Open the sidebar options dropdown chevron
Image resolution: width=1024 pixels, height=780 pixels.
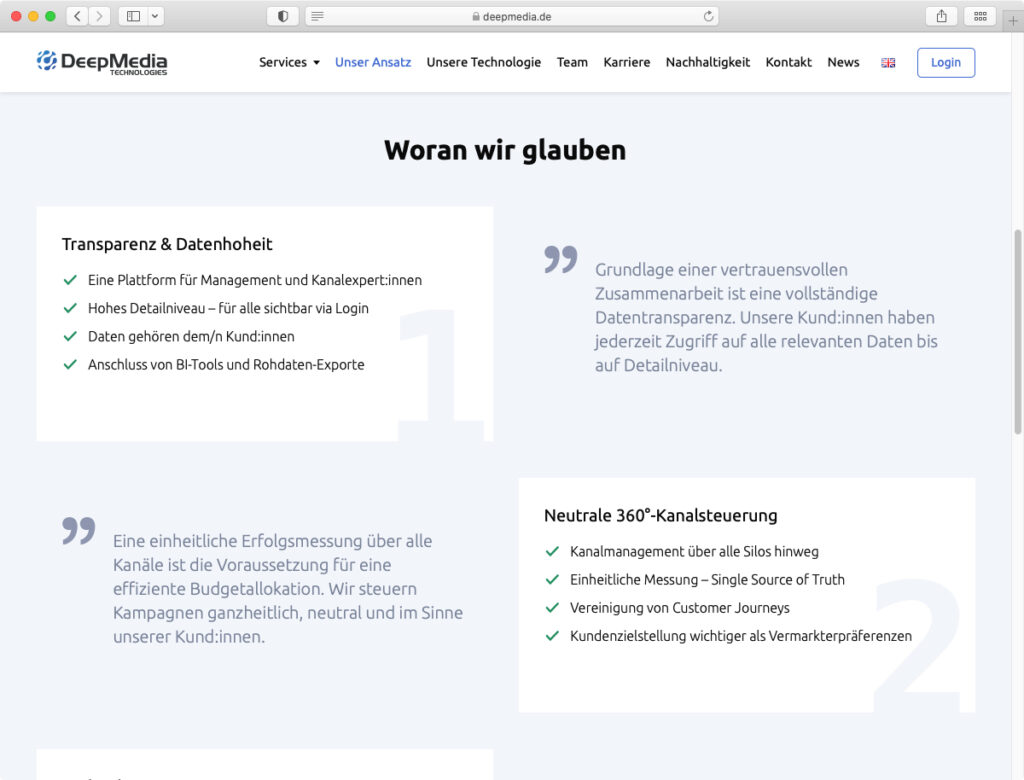click(x=155, y=16)
